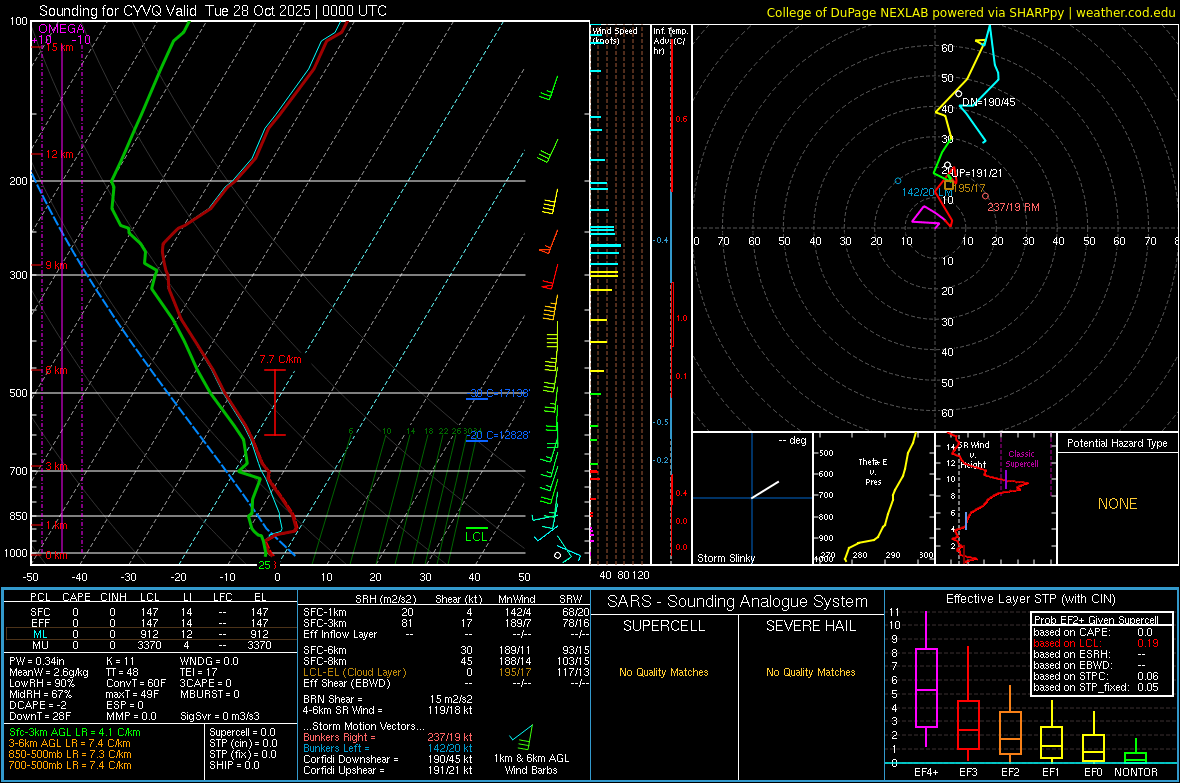Screen dimensions: 1180x783
Task: Click the UP=191/21 hodograph label
Action: coord(976,172)
